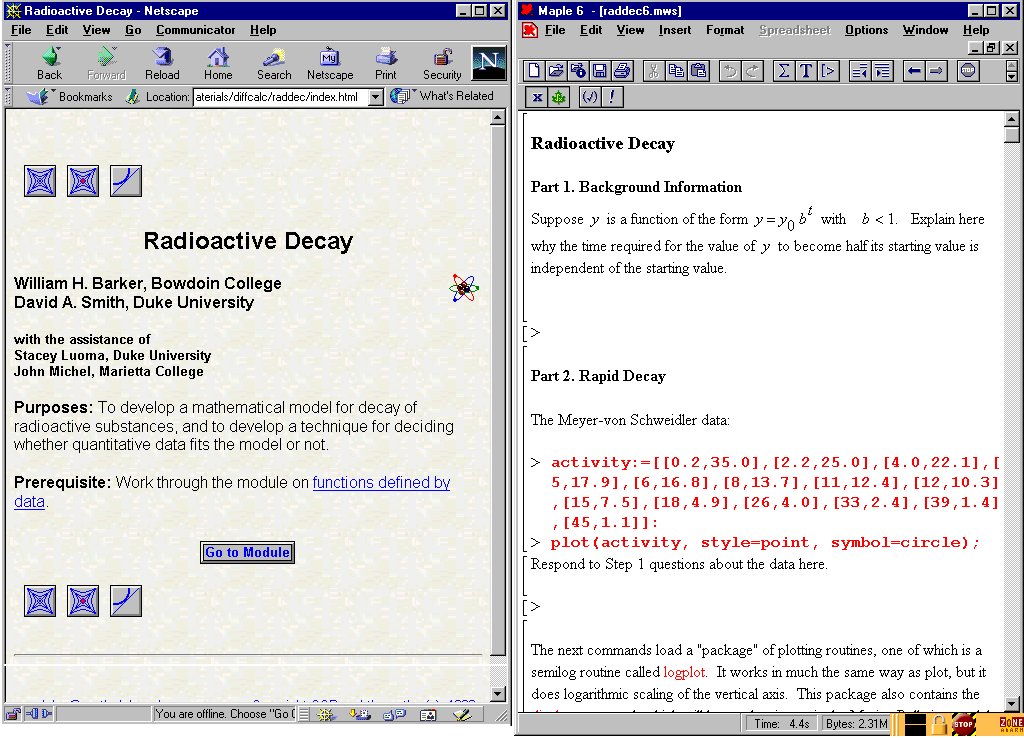Copy selection in Maple toolbar
The height and width of the screenshot is (738, 1024).
(x=676, y=71)
